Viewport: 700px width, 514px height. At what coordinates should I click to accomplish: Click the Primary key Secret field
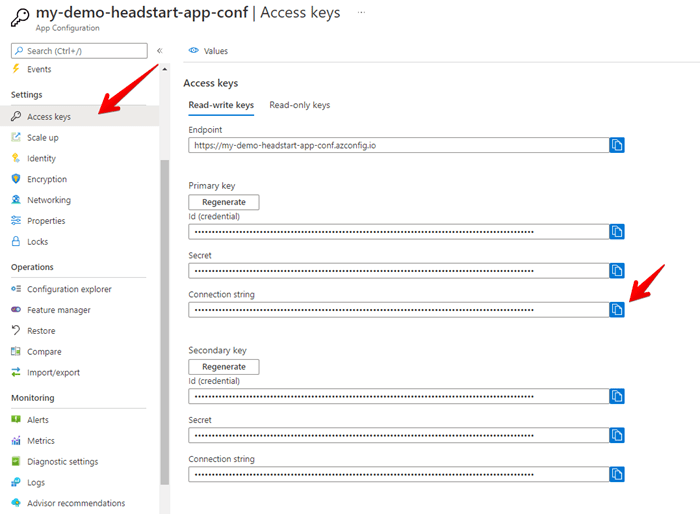pyautogui.click(x=399, y=271)
